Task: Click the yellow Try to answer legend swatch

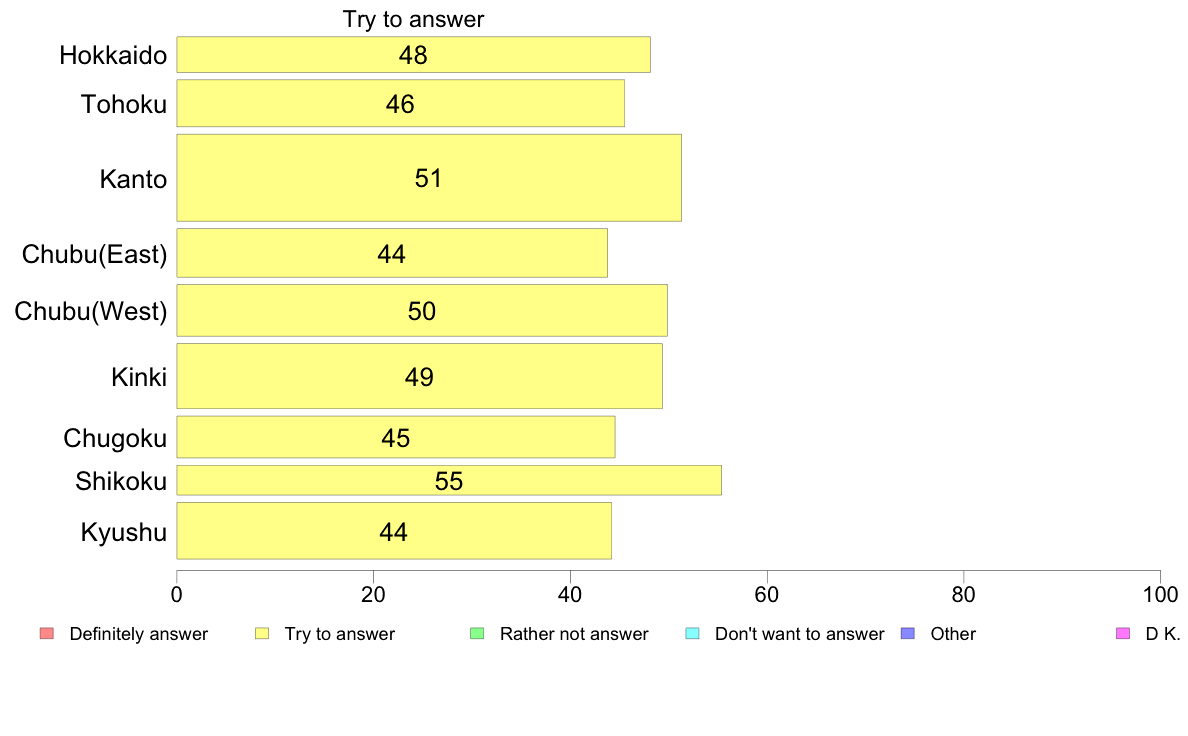Action: (262, 634)
